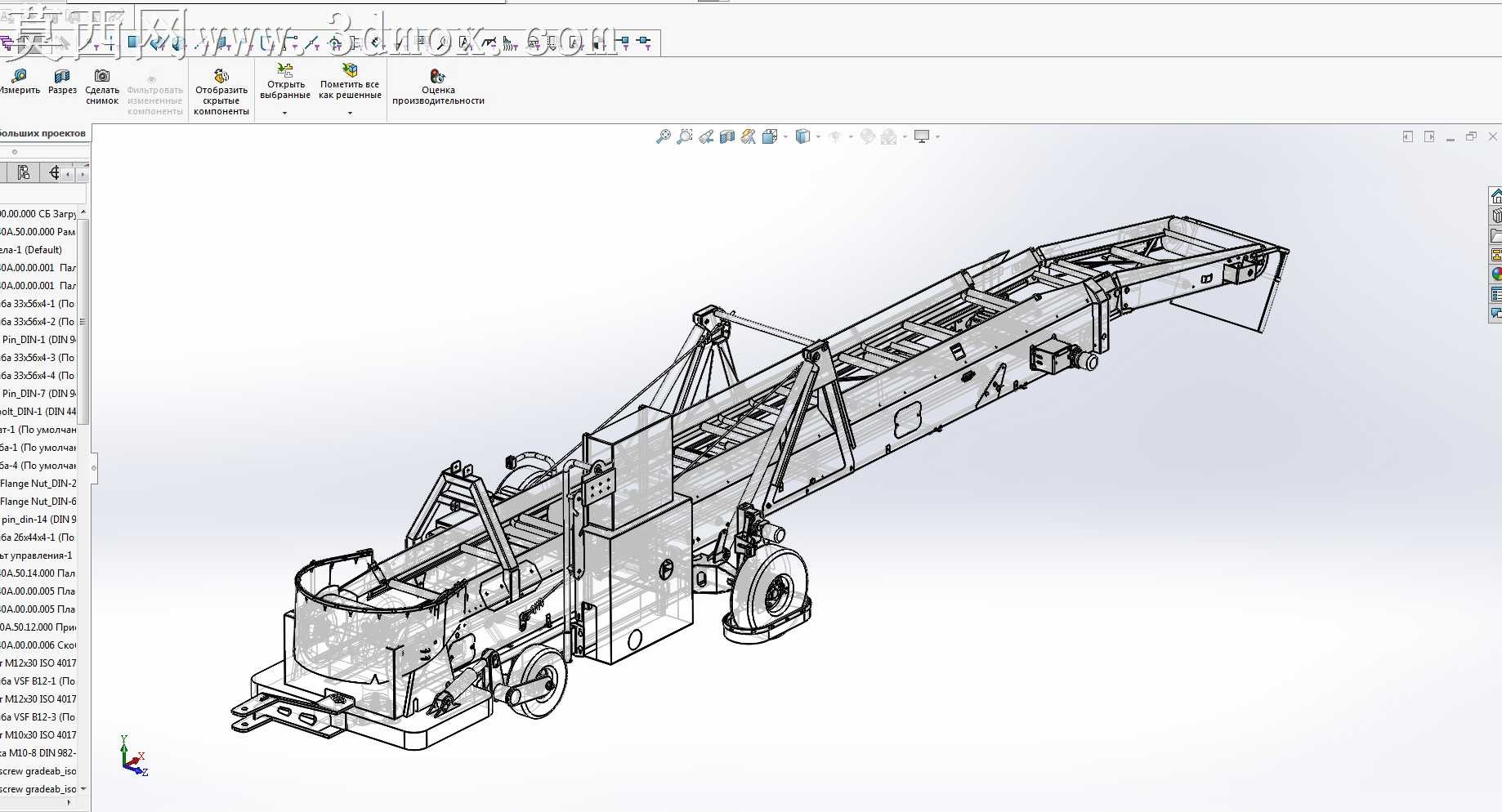Expand the Пометить все как решенные dropdown arrow
1502x812 pixels.
click(x=350, y=113)
